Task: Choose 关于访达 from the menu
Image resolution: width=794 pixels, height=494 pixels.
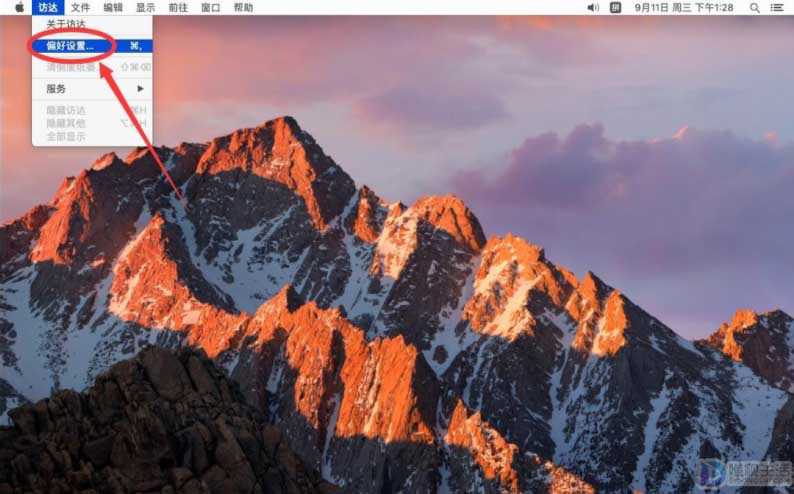Action: (x=92, y=24)
